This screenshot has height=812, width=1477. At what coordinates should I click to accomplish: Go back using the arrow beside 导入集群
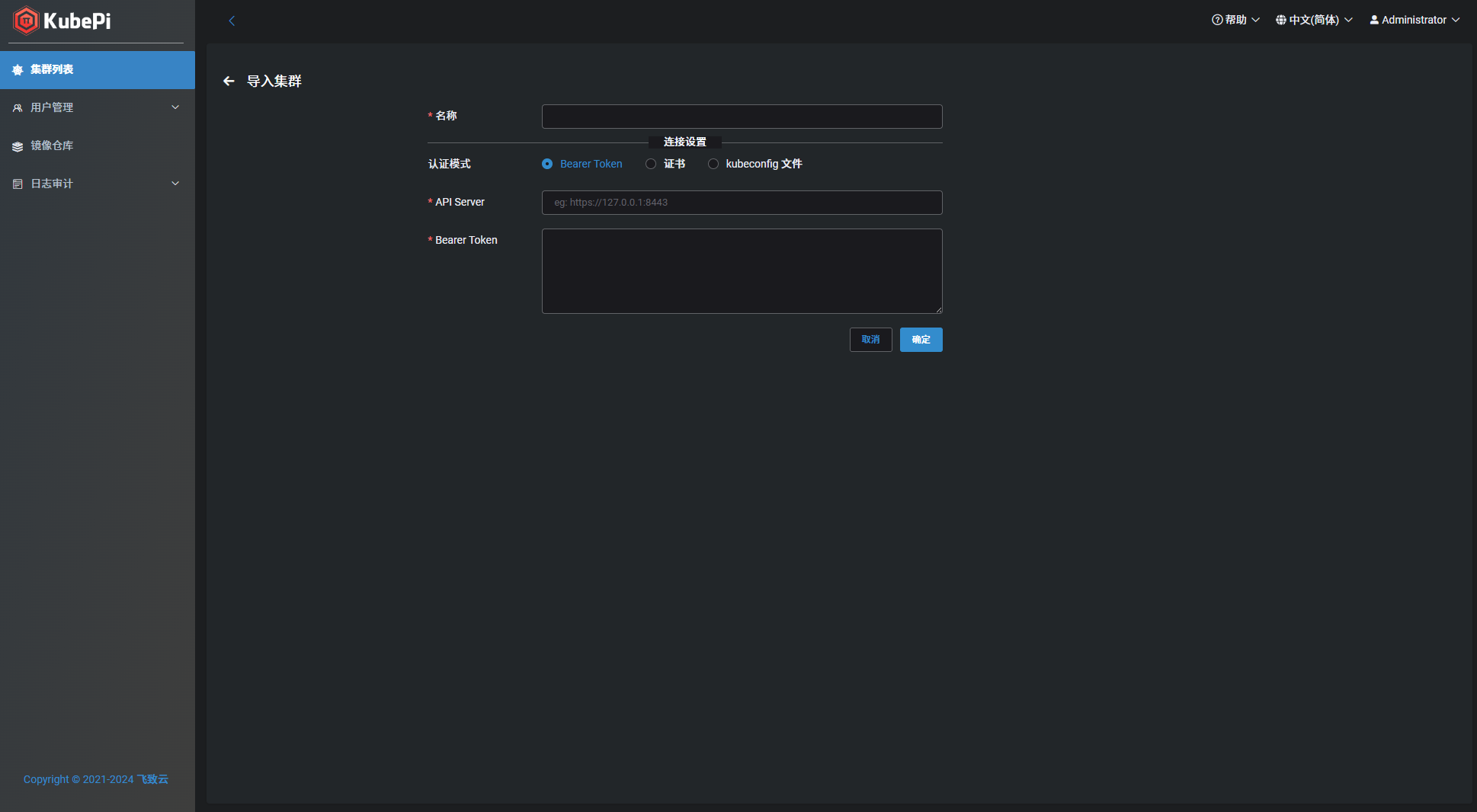(229, 81)
